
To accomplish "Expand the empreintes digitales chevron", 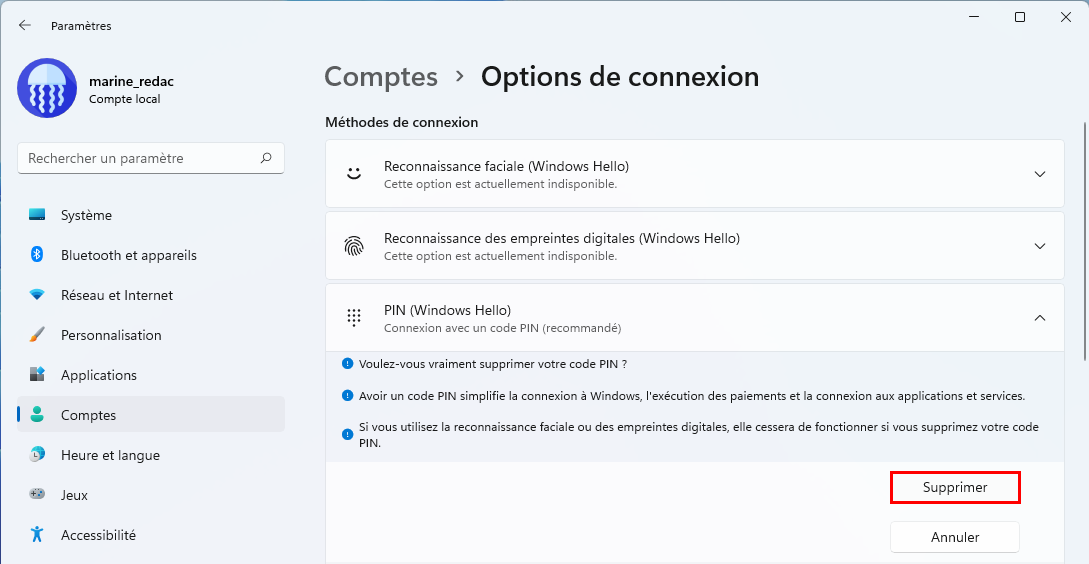I will (1040, 246).
